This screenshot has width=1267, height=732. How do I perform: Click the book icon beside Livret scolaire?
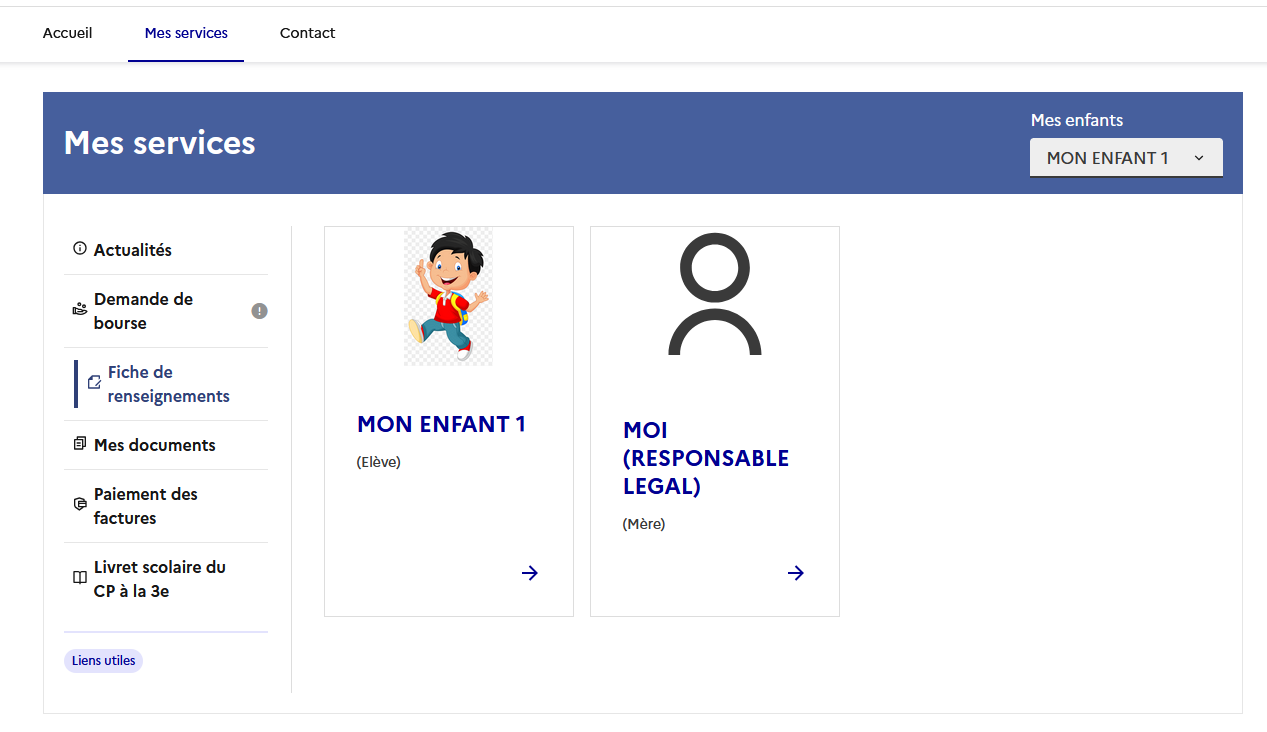80,578
